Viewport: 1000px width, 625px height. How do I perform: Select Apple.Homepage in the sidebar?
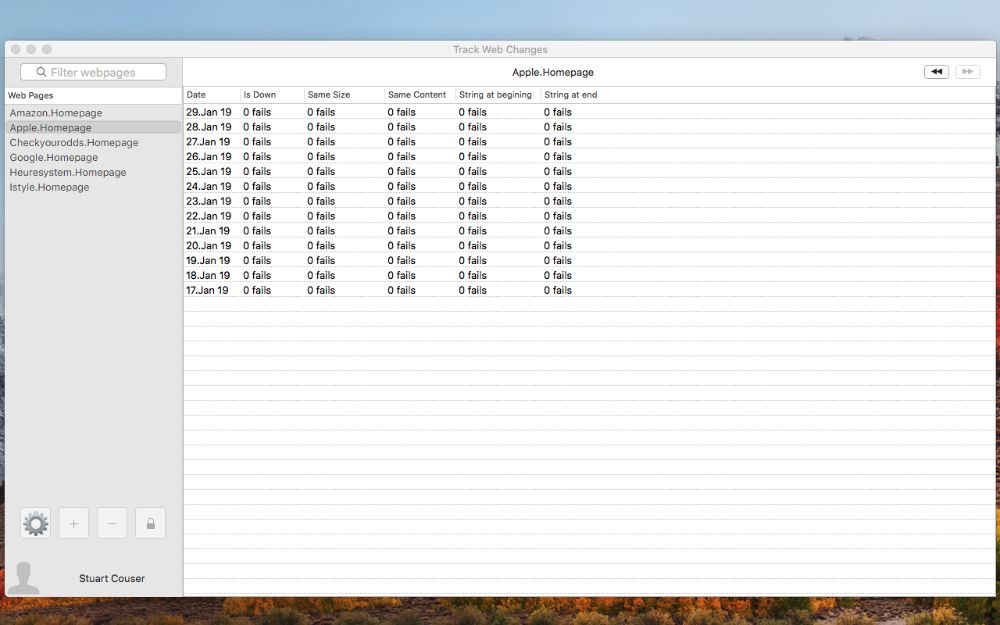[93, 128]
